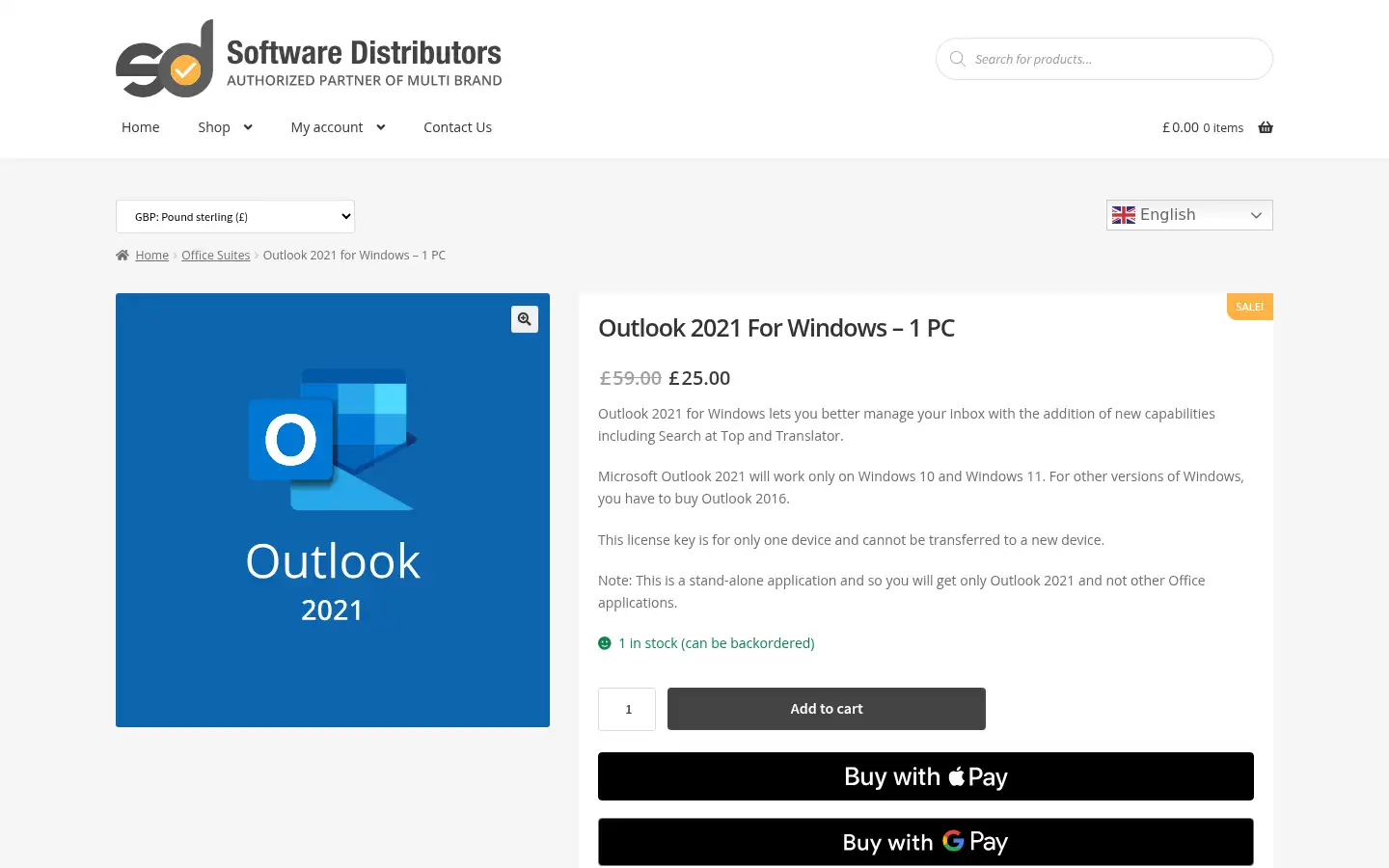Click the home icon in breadcrumb
This screenshot has width=1389, height=868.
pyautogui.click(x=123, y=256)
